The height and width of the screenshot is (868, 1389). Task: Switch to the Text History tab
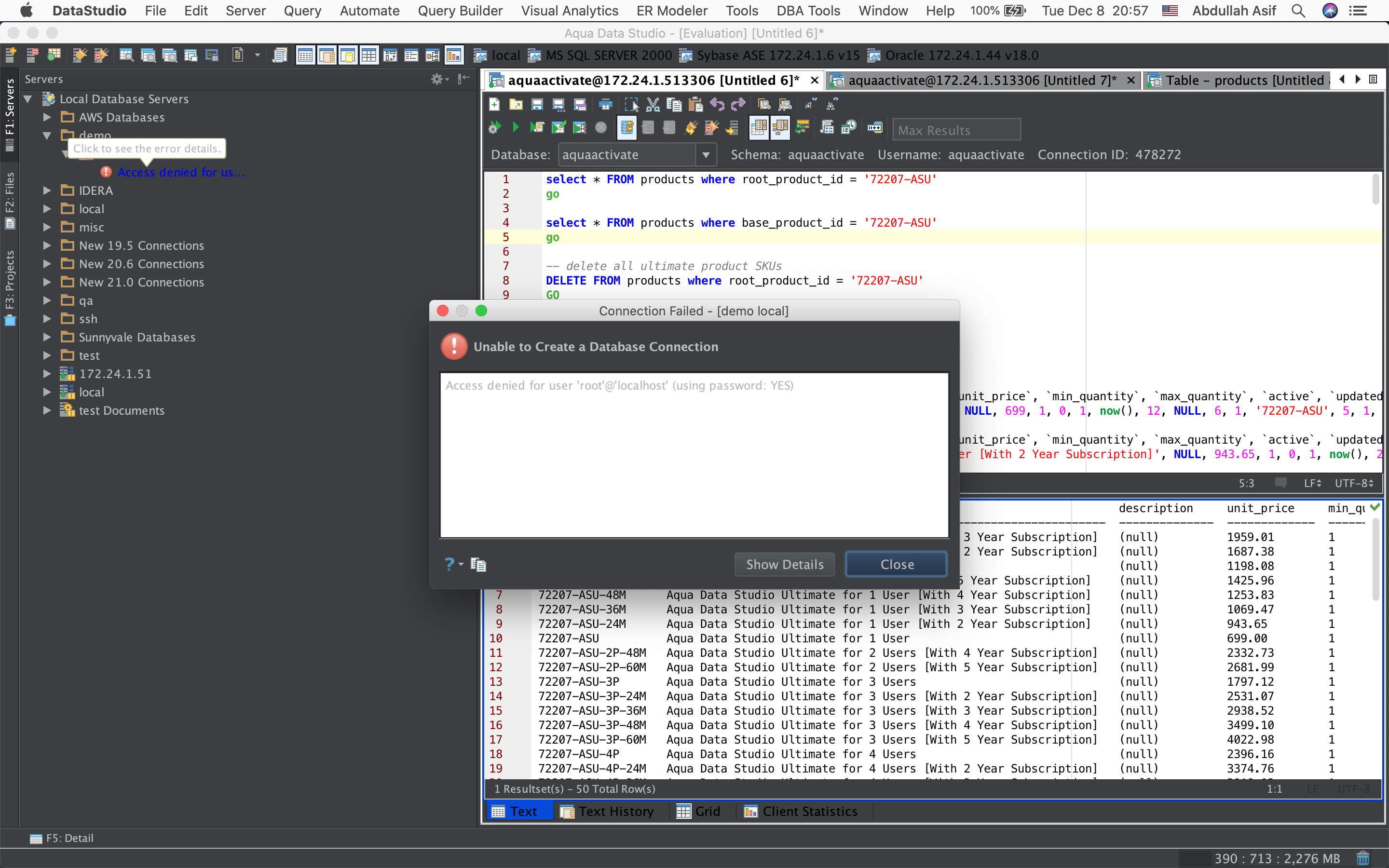[607, 811]
